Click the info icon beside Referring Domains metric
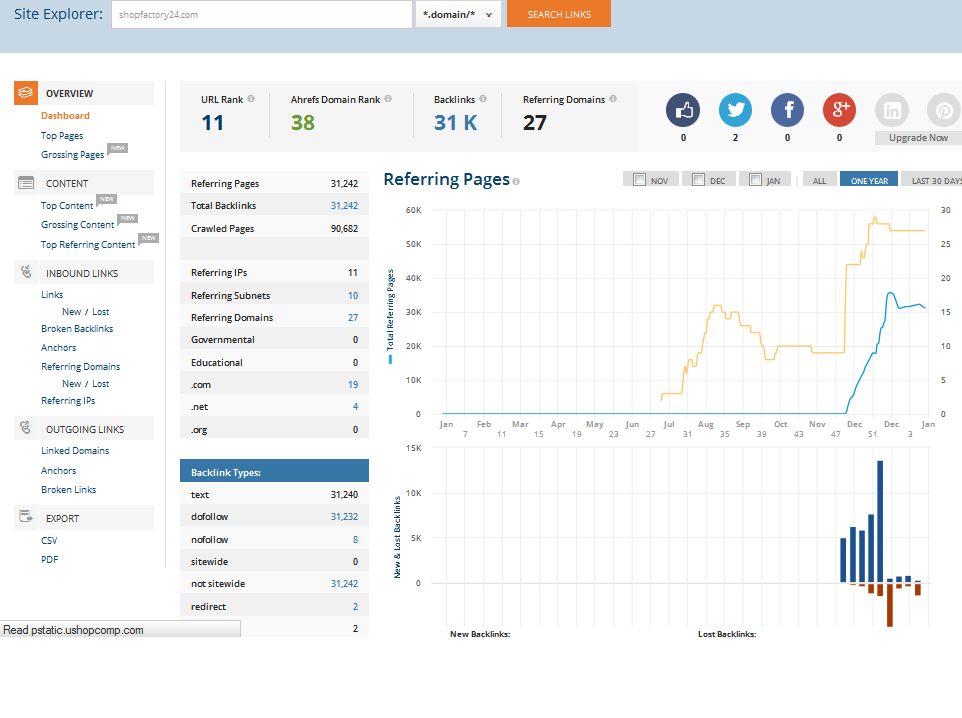 613,99
